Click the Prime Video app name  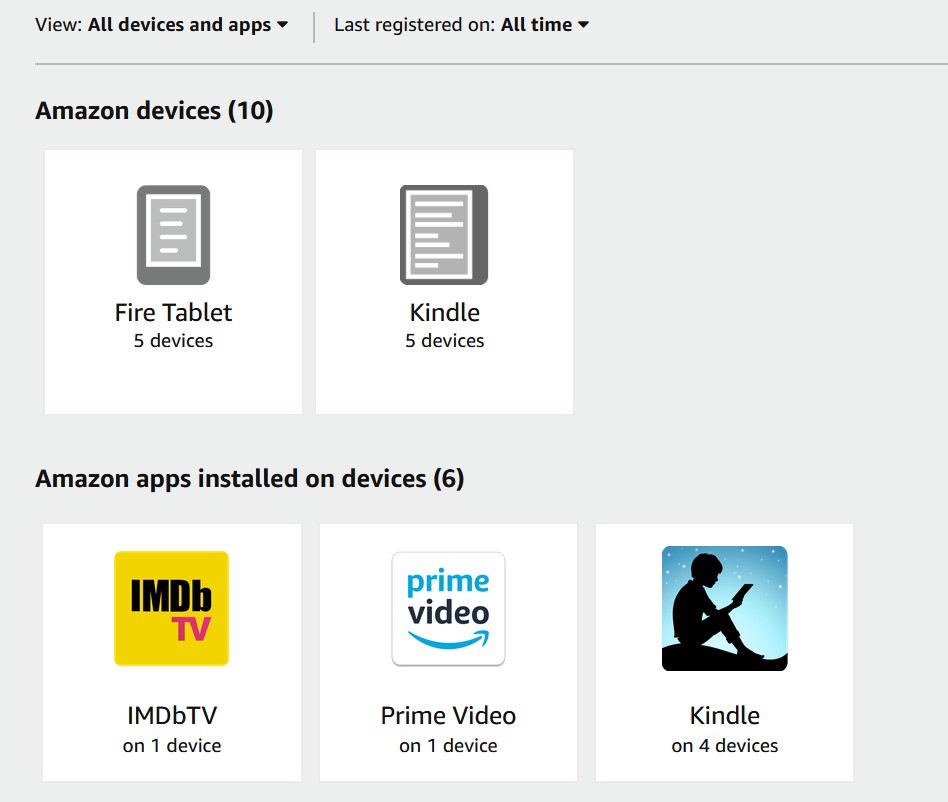click(448, 716)
